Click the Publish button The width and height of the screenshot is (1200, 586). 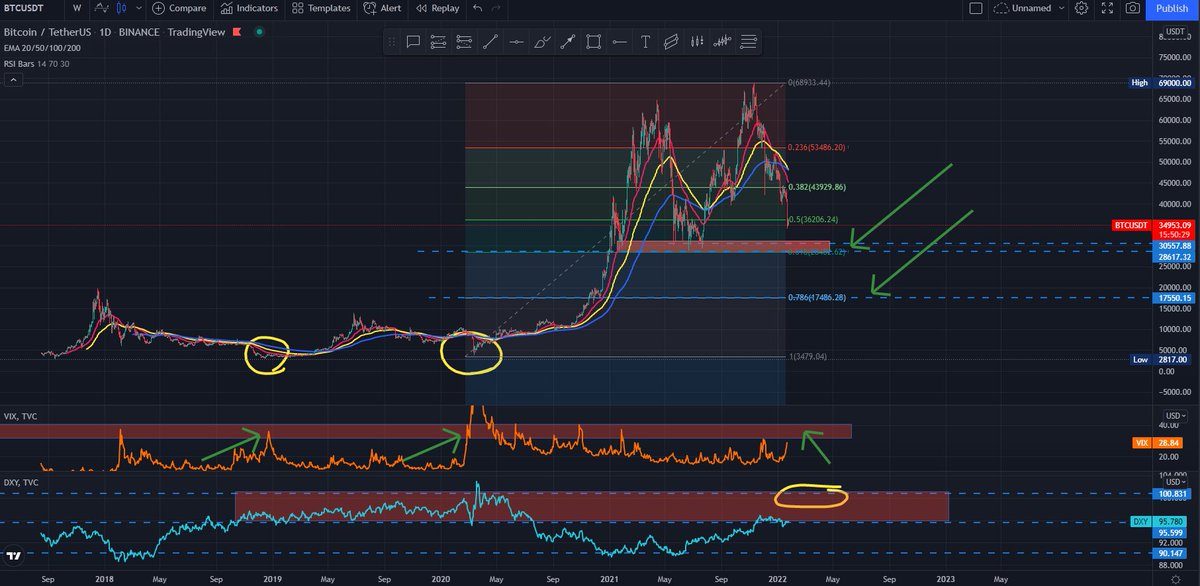point(1171,8)
